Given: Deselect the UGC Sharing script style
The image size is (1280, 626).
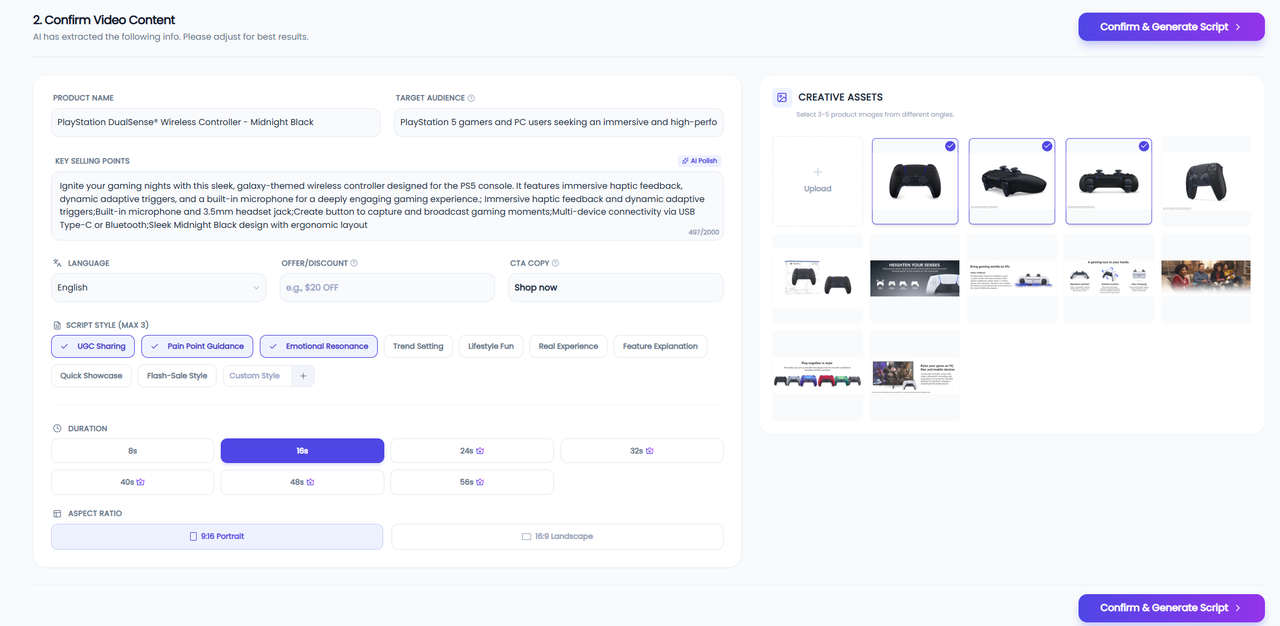Looking at the screenshot, I should point(93,346).
